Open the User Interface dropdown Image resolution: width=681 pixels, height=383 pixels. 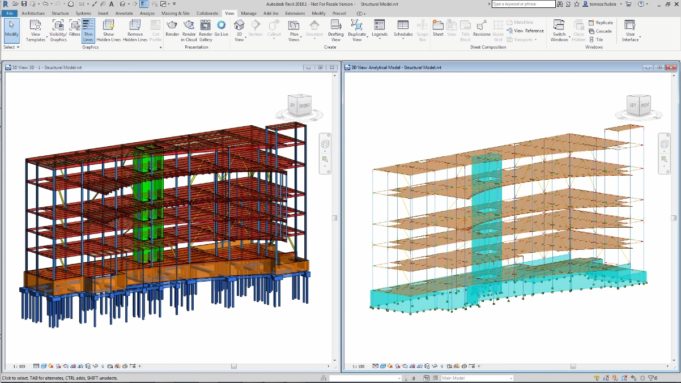pyautogui.click(x=630, y=30)
